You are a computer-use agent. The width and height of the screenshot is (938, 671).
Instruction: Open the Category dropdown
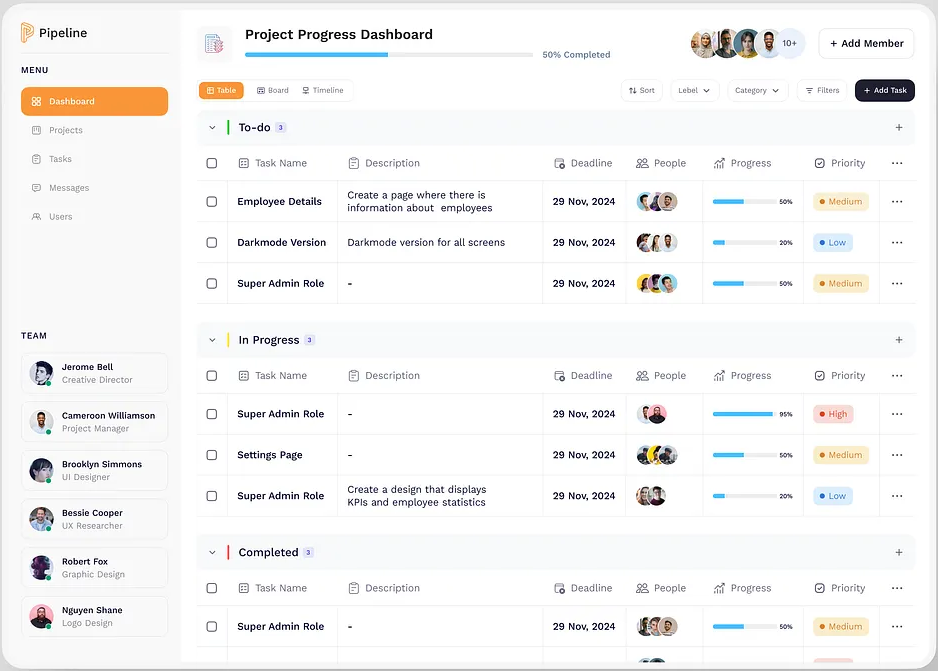click(x=757, y=91)
